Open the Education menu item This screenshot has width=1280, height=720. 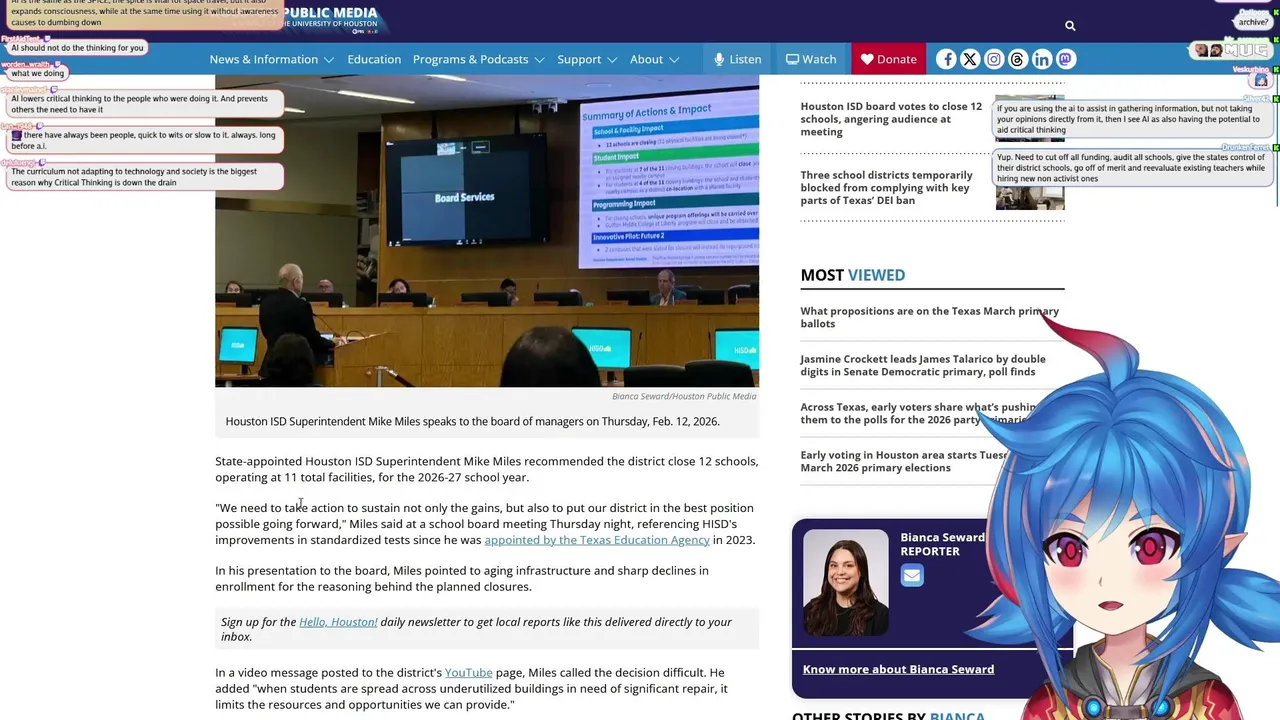374,59
